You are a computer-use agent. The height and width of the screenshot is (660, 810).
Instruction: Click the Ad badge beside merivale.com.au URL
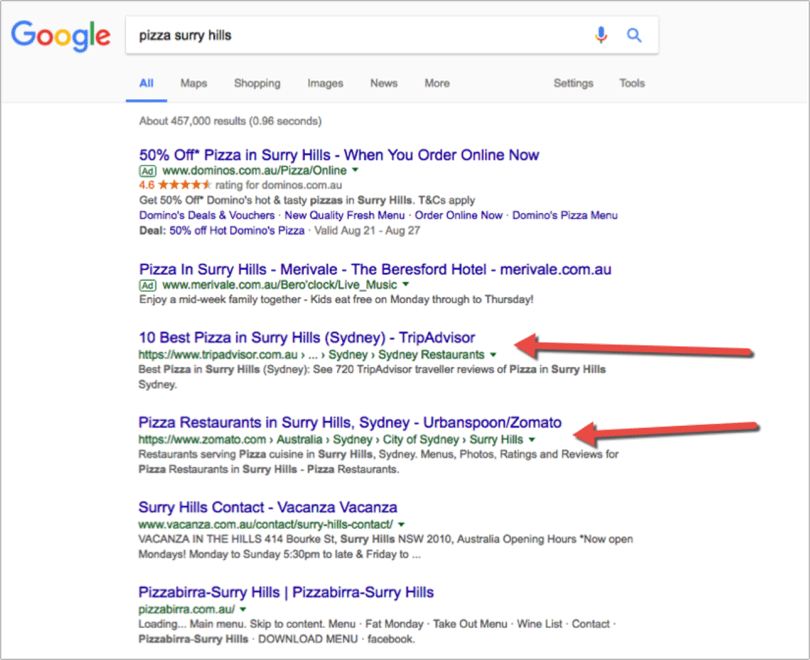(x=147, y=286)
